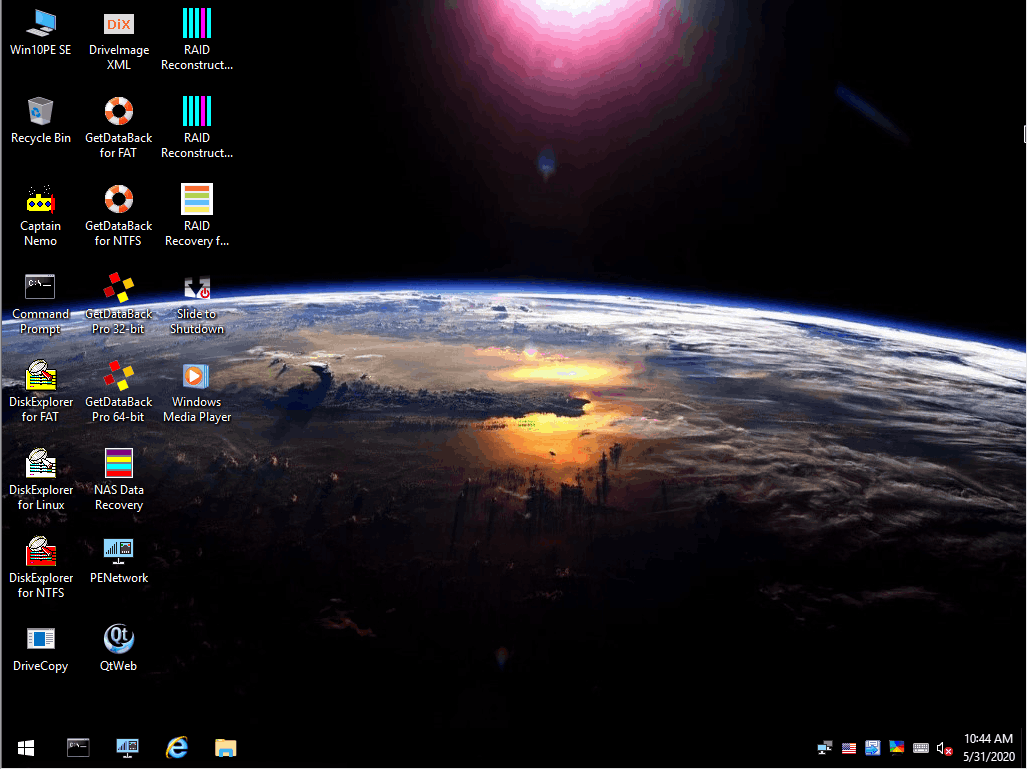Select the RAID Recovery desktop icon
Screen dimensions: 1028x770
[x=197, y=199]
